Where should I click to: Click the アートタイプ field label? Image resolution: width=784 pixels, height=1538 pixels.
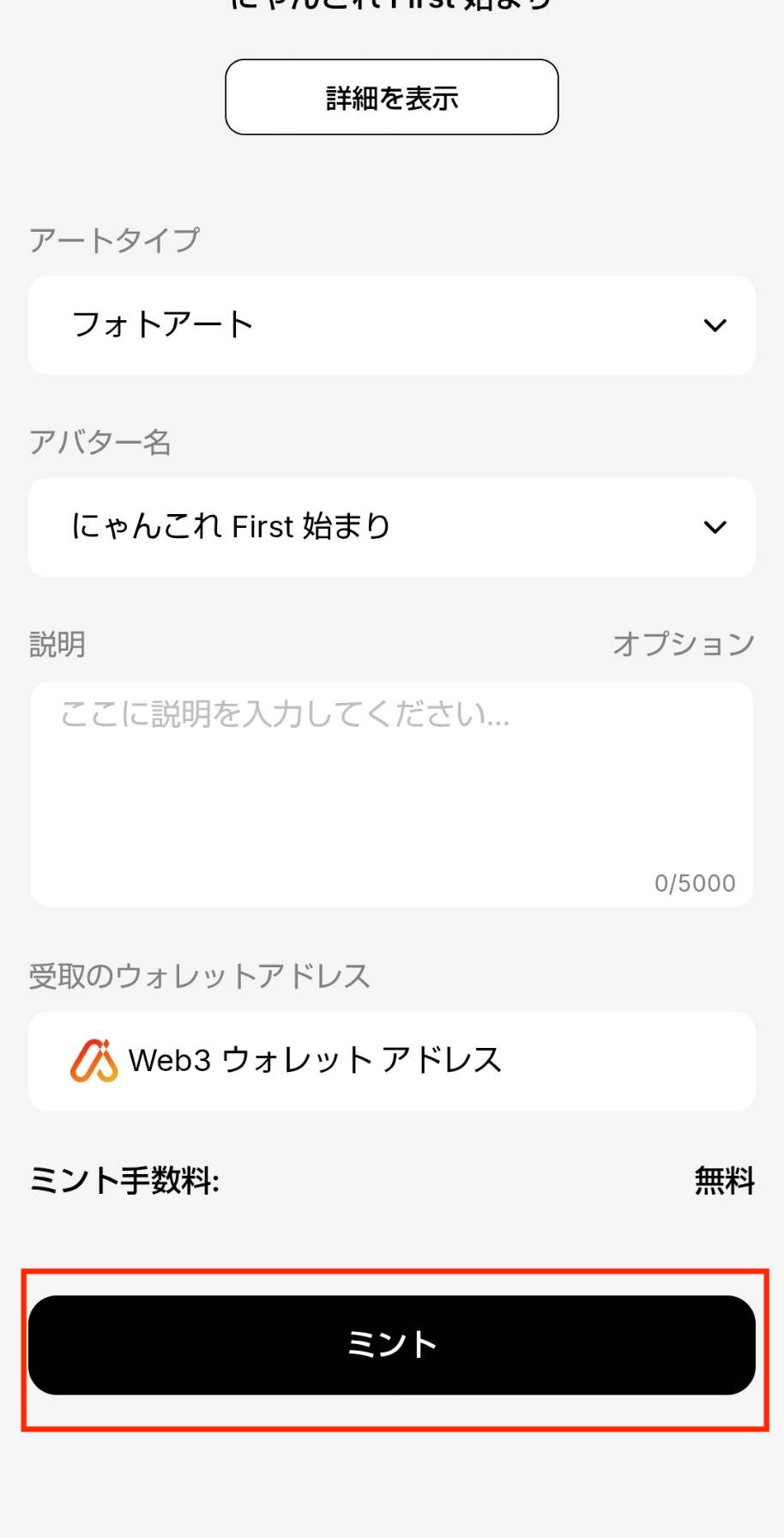115,239
